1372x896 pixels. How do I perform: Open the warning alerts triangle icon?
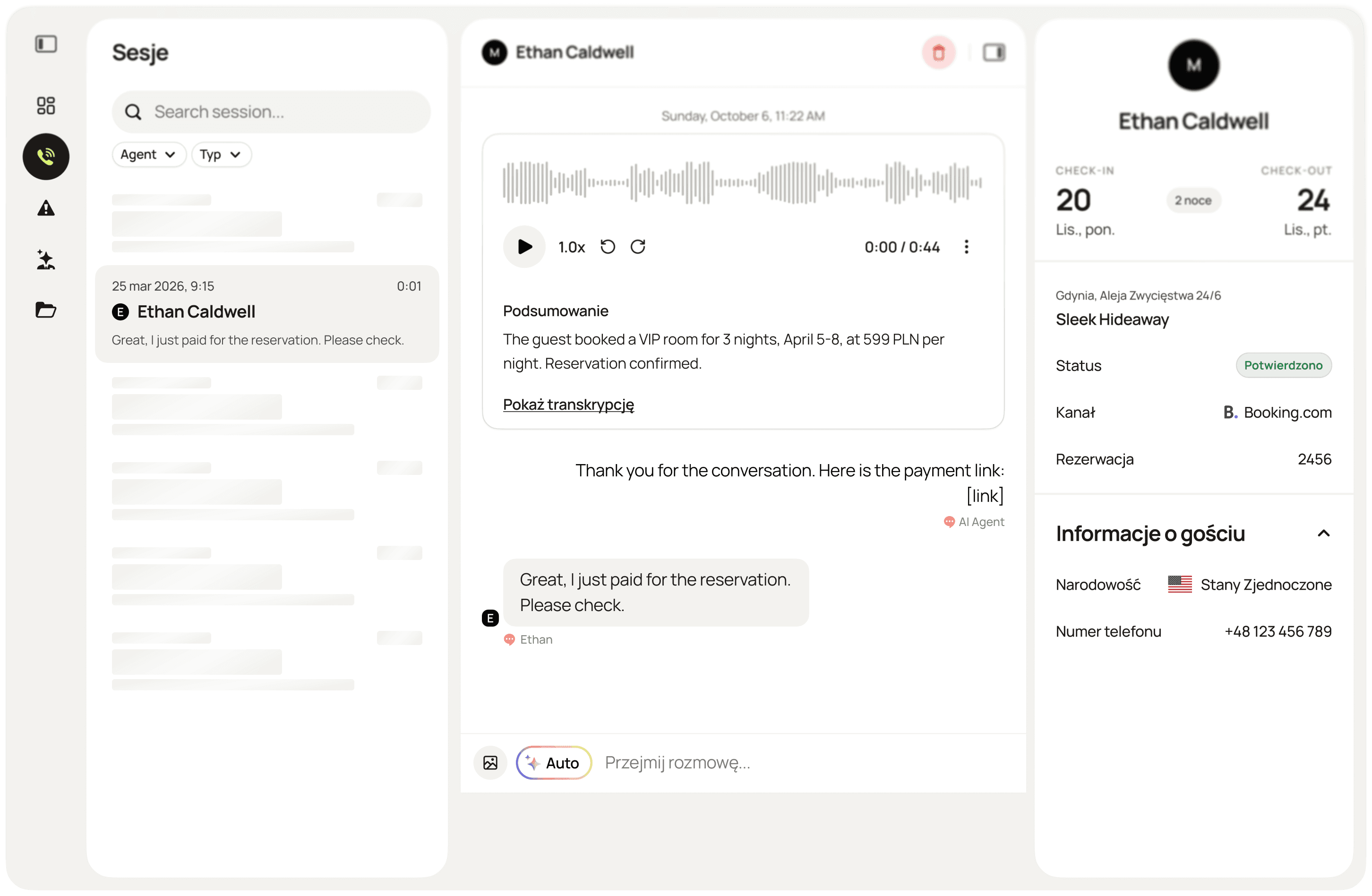(x=45, y=208)
